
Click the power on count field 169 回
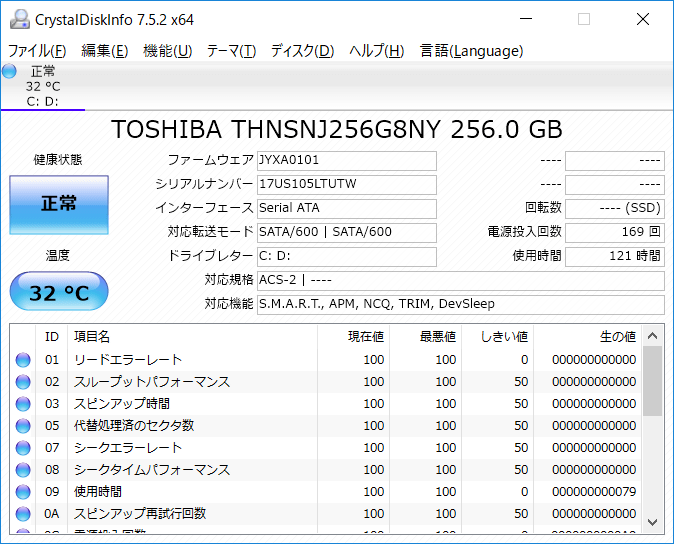click(x=615, y=232)
